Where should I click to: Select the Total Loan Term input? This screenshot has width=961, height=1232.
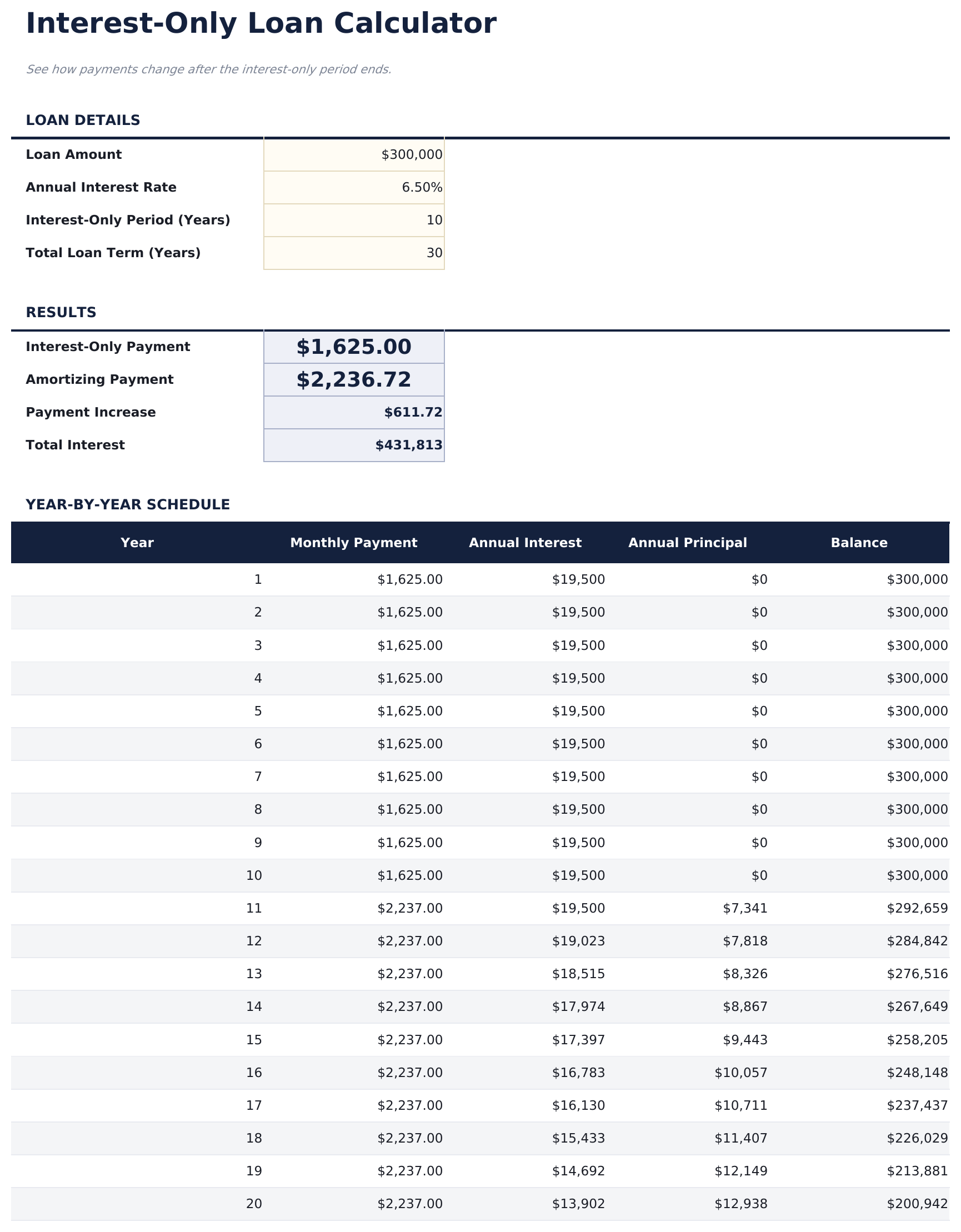pyautogui.click(x=354, y=253)
